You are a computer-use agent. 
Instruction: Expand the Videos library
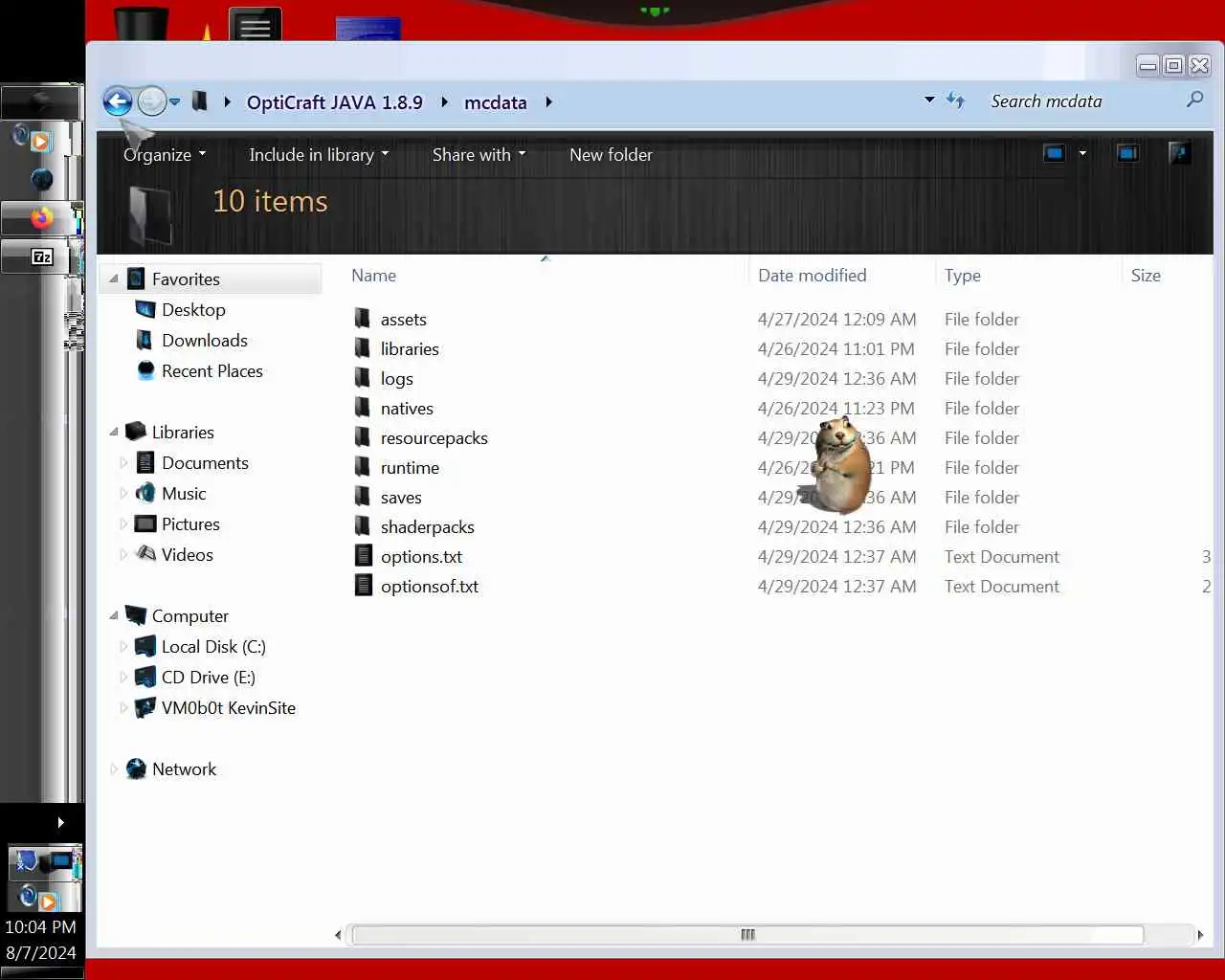point(122,555)
